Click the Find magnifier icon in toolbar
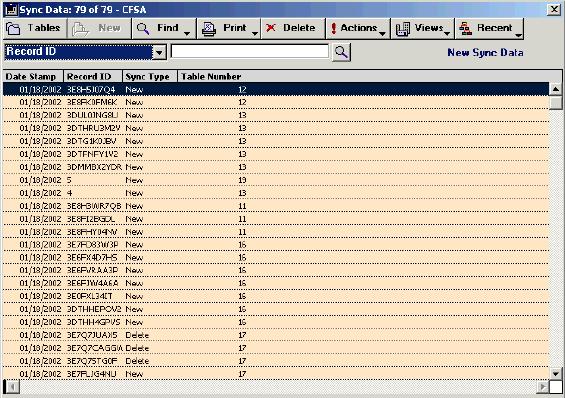Viewport: 565px width, 398px height. coord(143,29)
